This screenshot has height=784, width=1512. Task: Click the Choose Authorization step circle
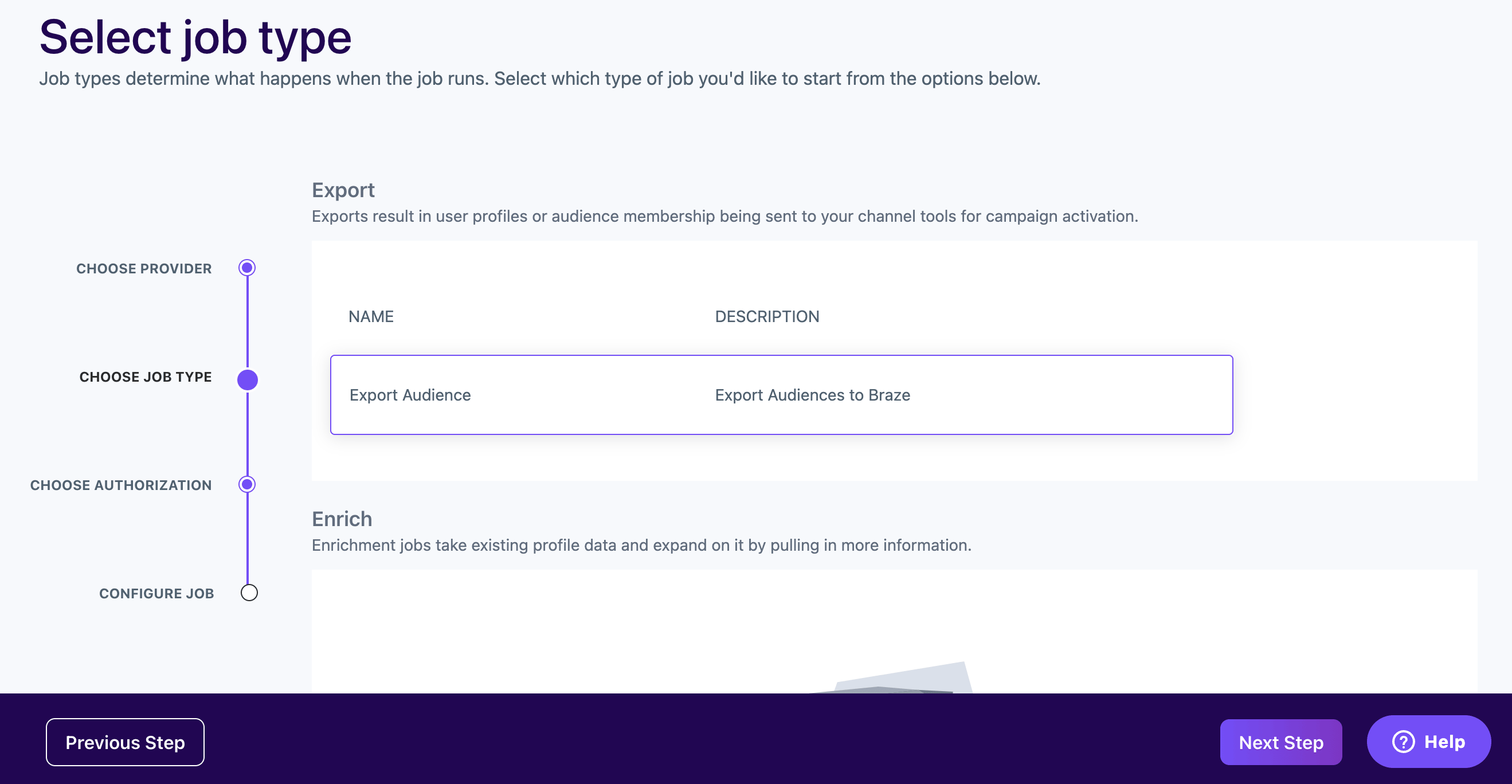[247, 485]
